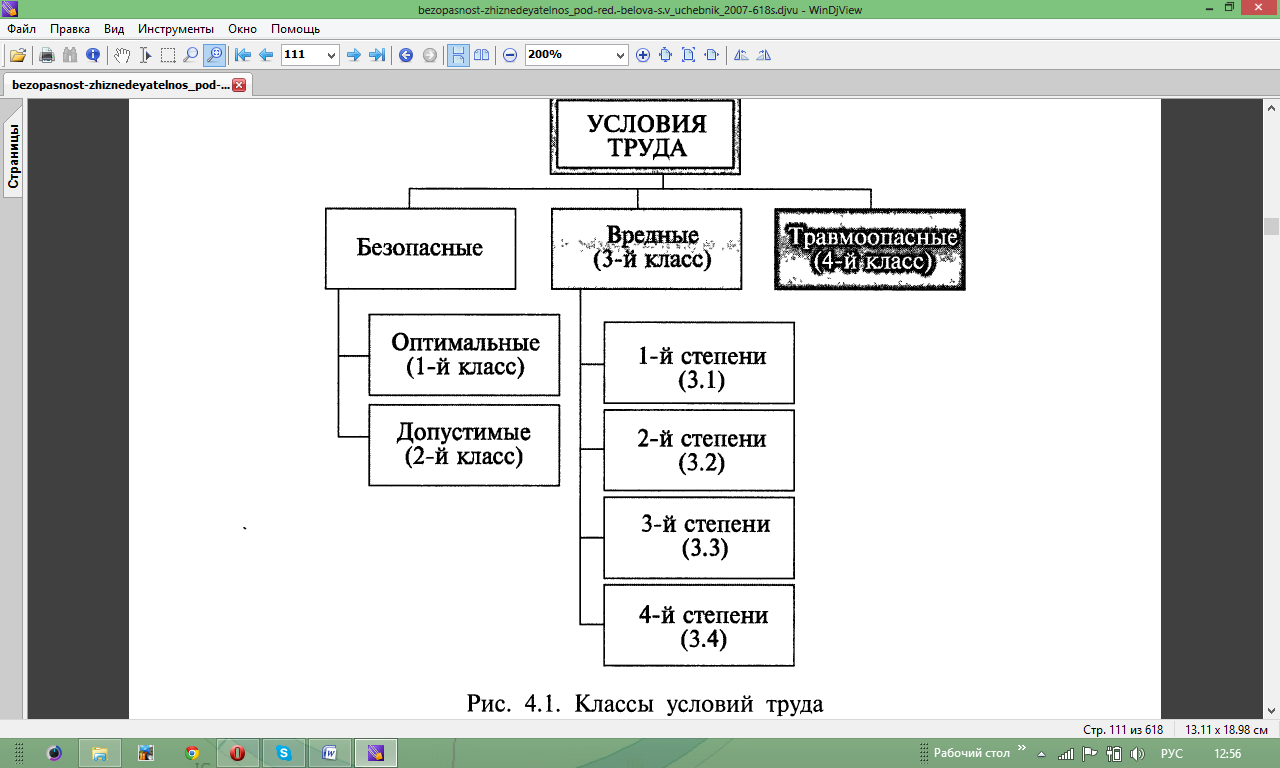Image resolution: width=1280 pixels, height=768 pixels.
Task: Go to the first page
Action: [243, 55]
